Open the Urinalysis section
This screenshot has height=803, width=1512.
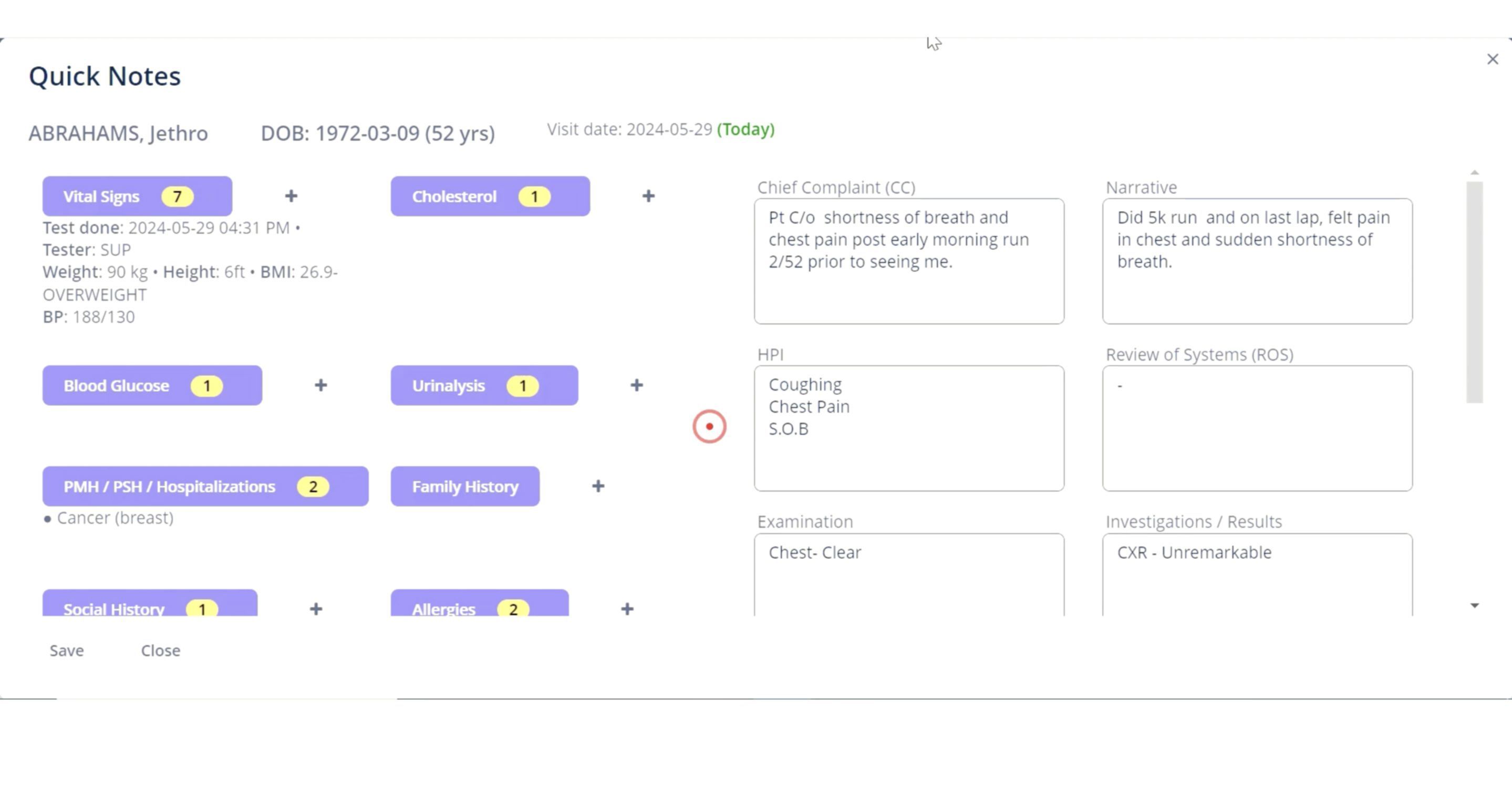(484, 386)
